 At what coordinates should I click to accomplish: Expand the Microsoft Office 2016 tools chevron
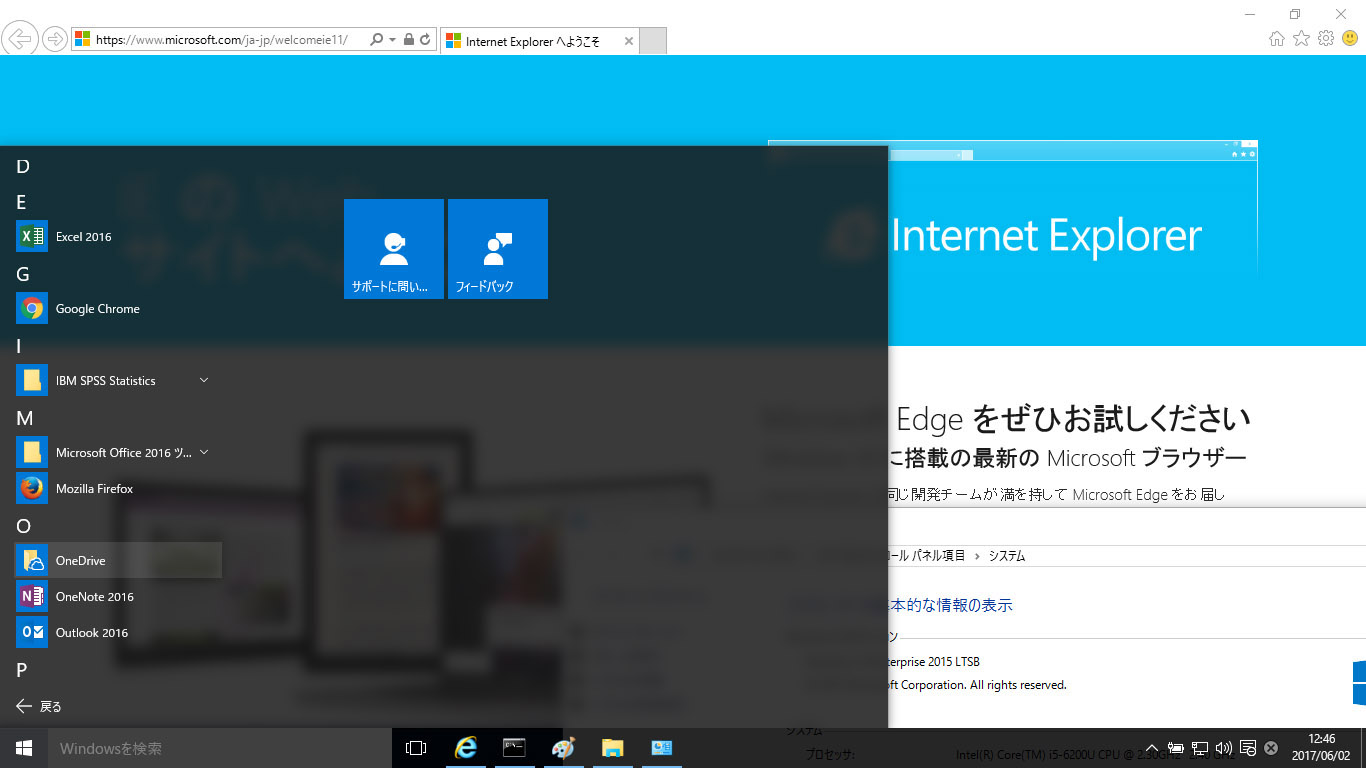[204, 452]
